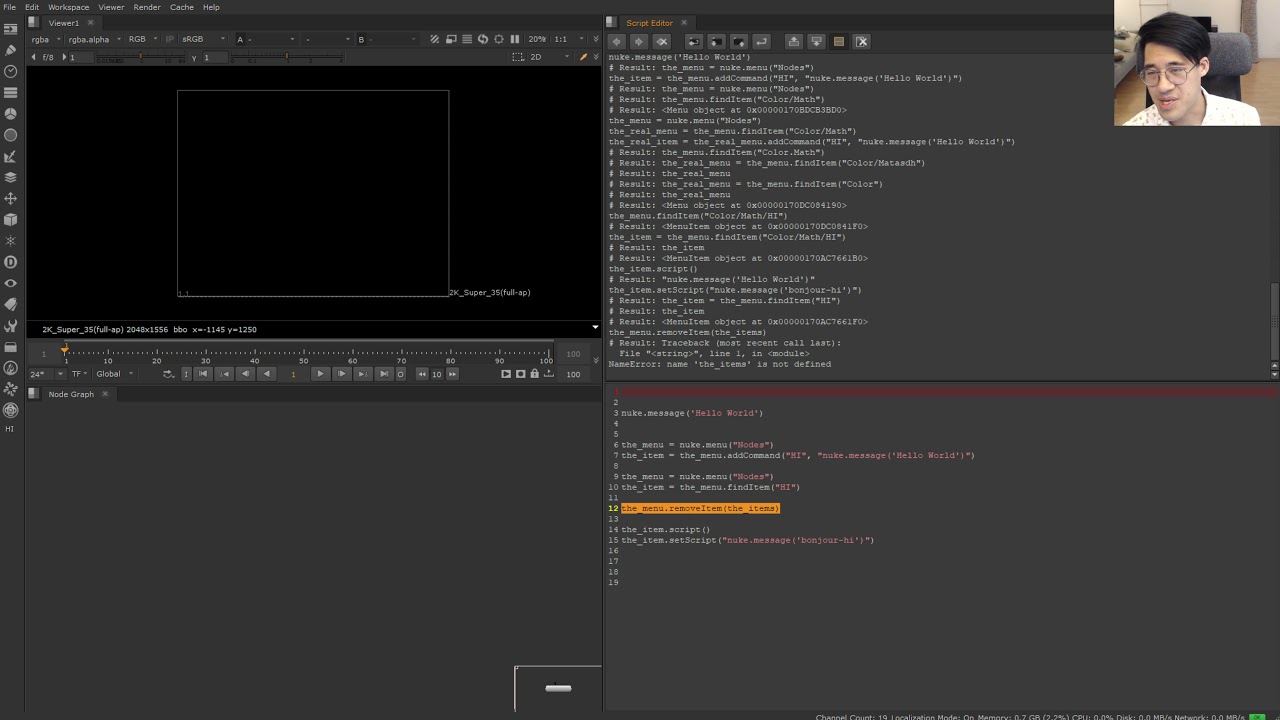The image size is (1280, 720).
Task: Open the 3D nodes cube icon
Action: click(x=10, y=219)
